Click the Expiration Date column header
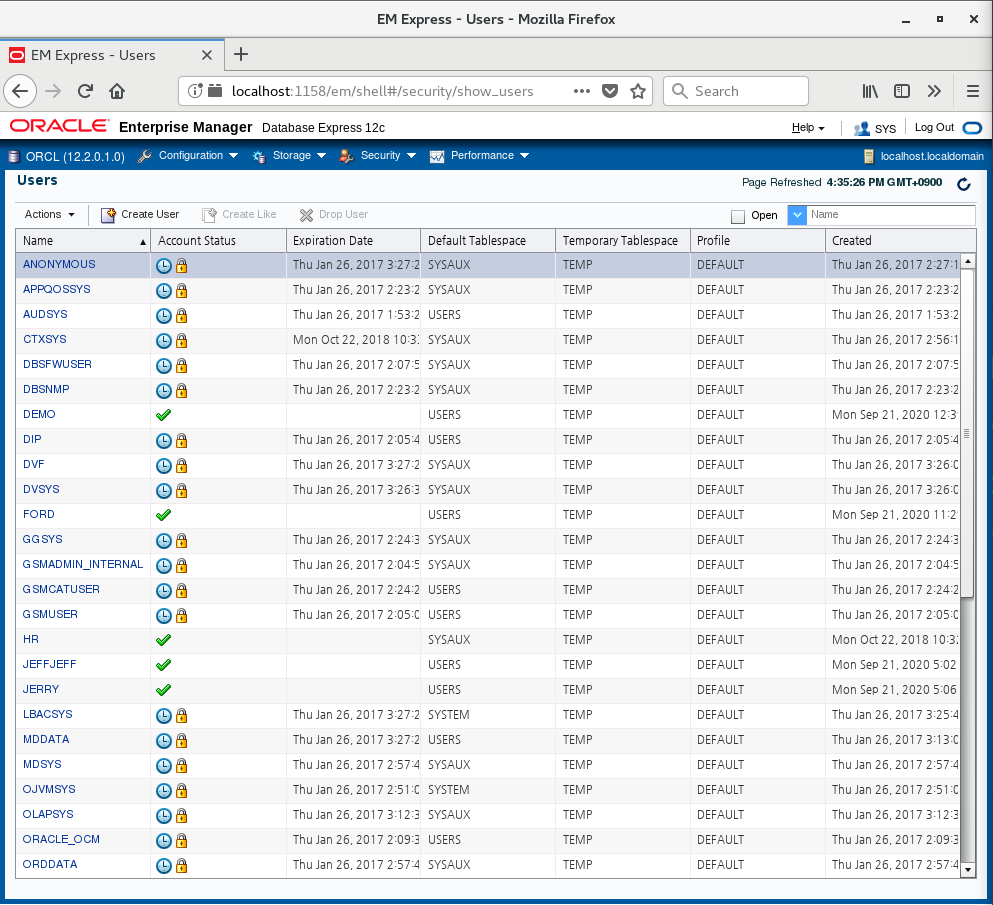 click(x=353, y=241)
